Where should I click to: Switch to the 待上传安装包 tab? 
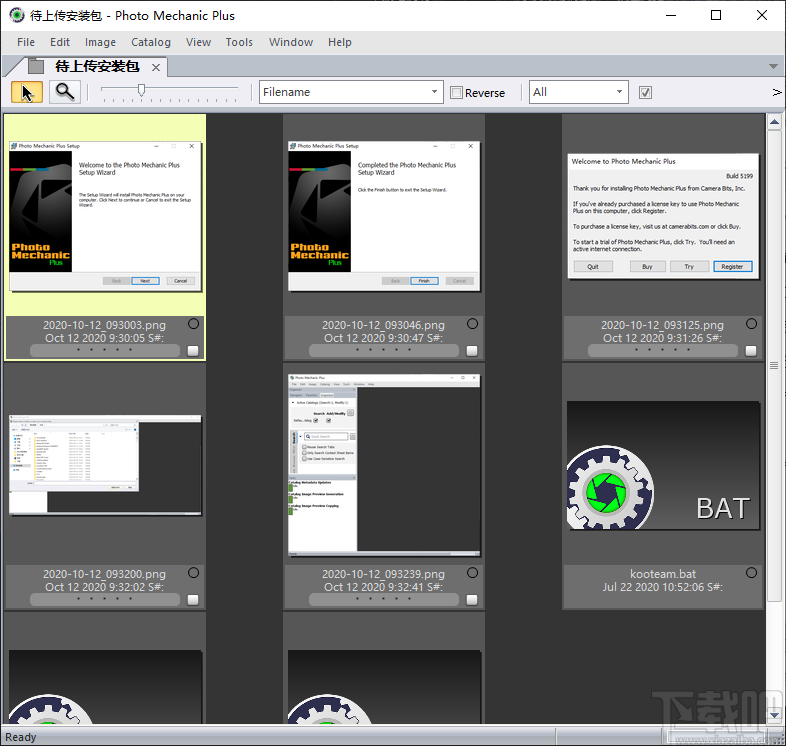(96, 67)
